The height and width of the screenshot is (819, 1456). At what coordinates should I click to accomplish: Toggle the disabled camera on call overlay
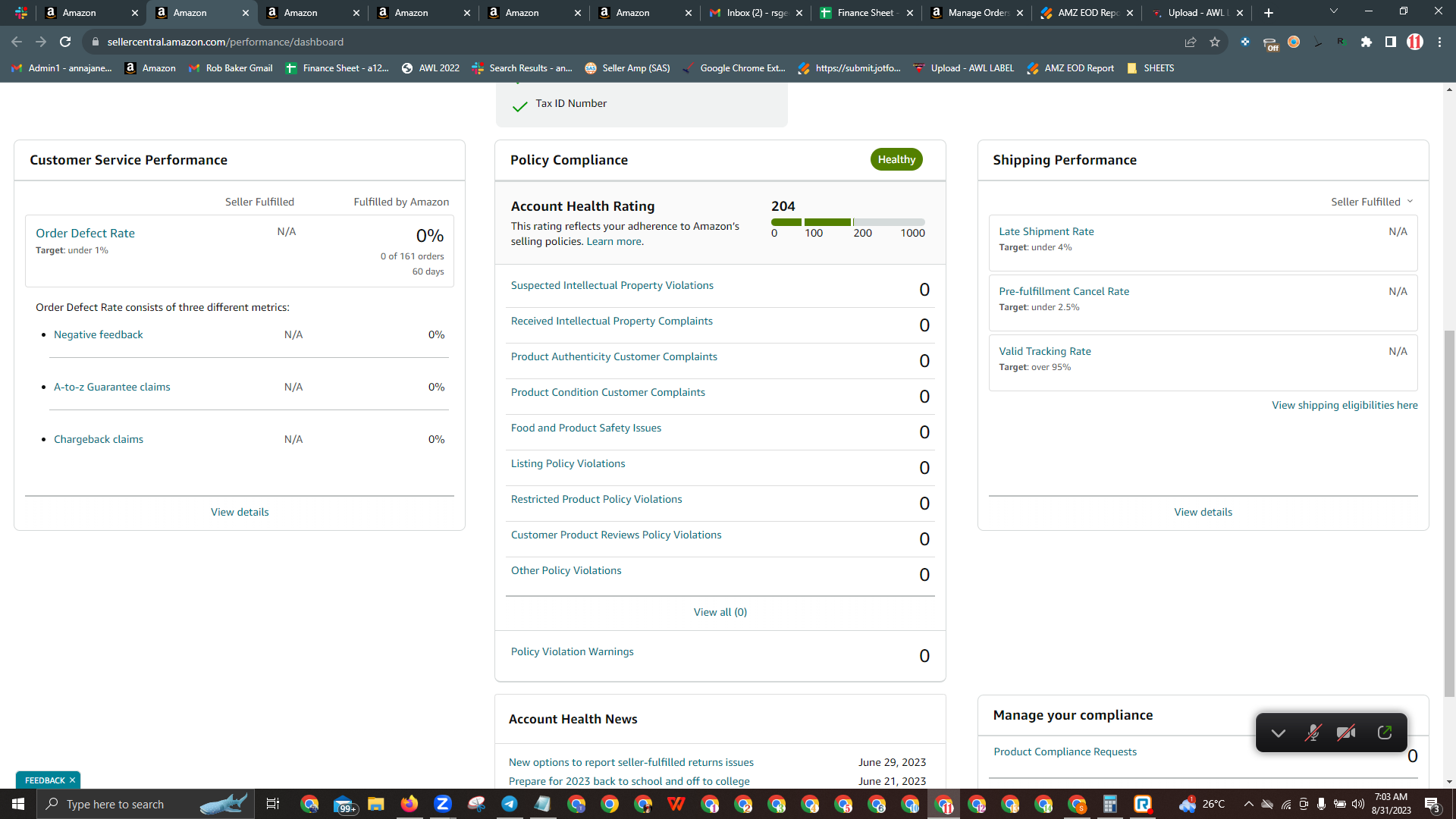(x=1346, y=733)
